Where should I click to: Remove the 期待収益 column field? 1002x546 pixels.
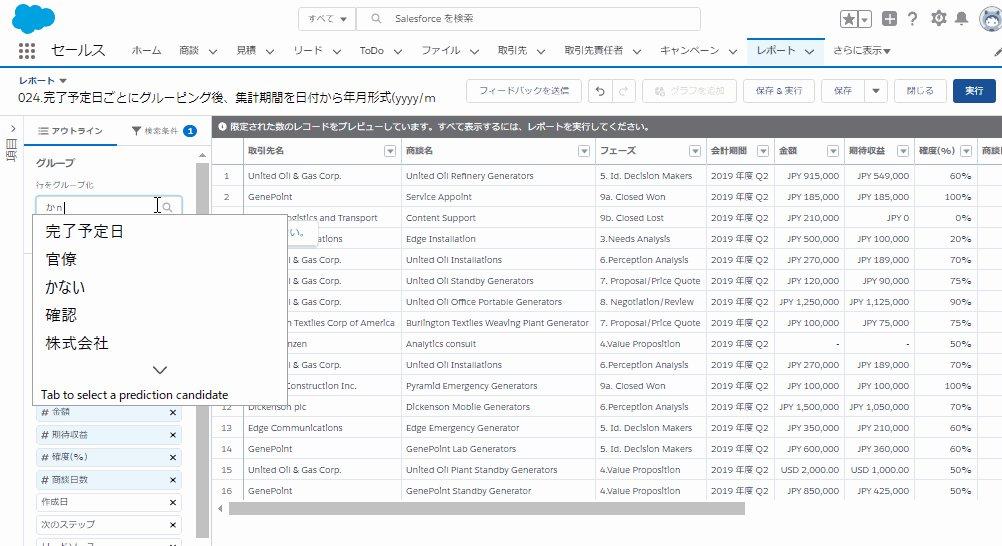coord(173,435)
